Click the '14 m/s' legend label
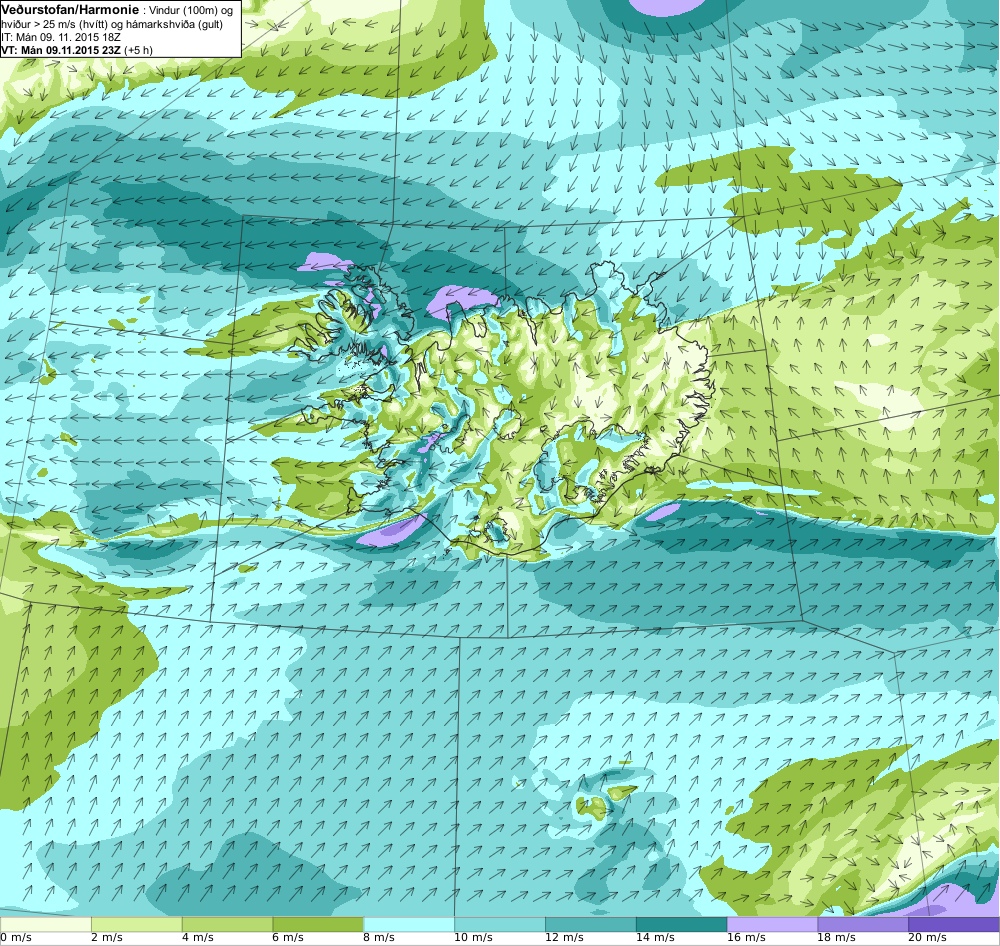The height and width of the screenshot is (946, 1000). pyautogui.click(x=656, y=938)
